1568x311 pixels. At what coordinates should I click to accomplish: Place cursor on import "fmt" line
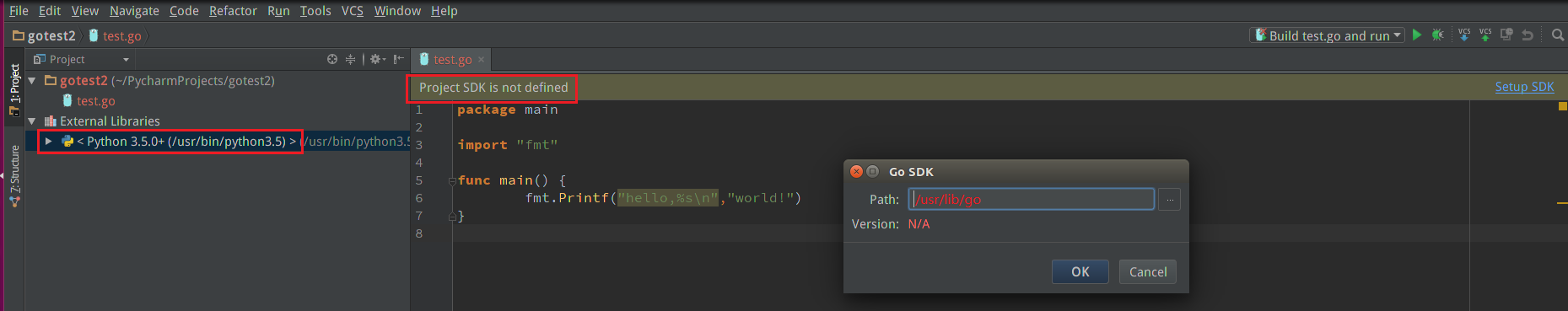[x=507, y=145]
